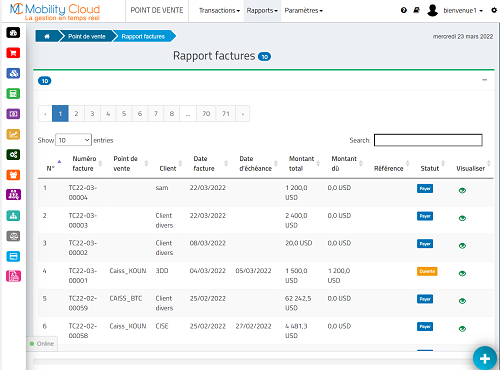View invoice TC22-02-00058 via eye icon

point(462,329)
